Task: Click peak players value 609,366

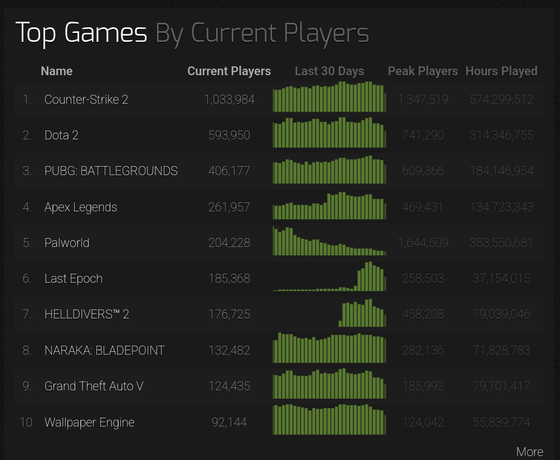Action: coord(423,171)
